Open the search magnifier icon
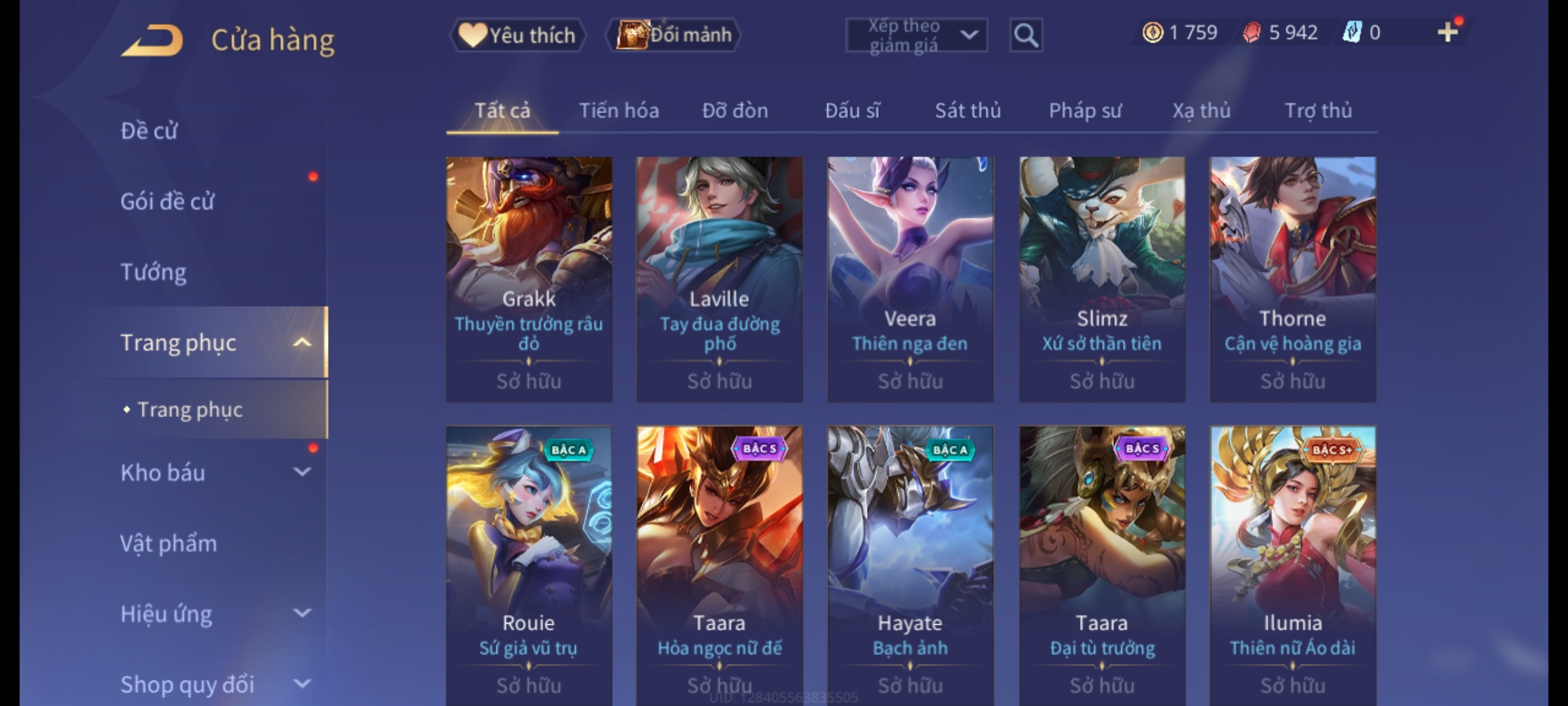The height and width of the screenshot is (706, 1568). [1026, 35]
